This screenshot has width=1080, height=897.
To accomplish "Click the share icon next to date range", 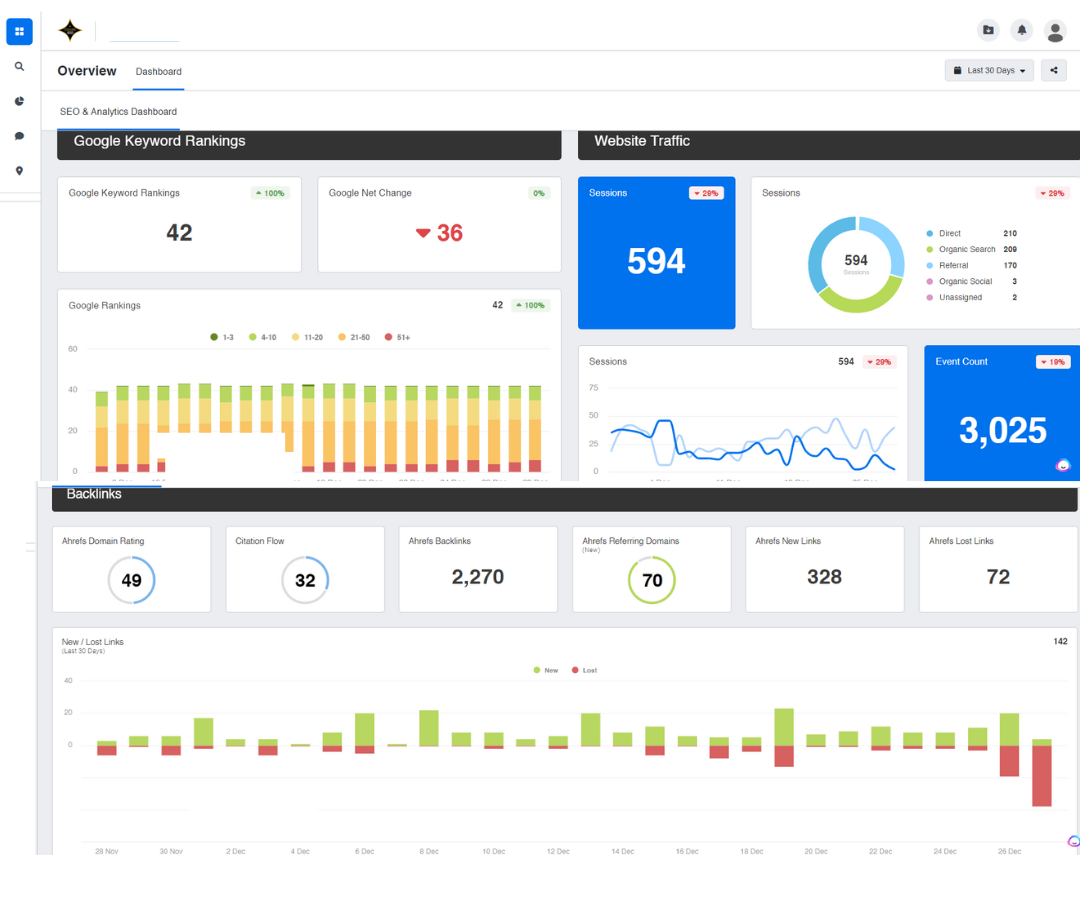I will coord(1055,70).
